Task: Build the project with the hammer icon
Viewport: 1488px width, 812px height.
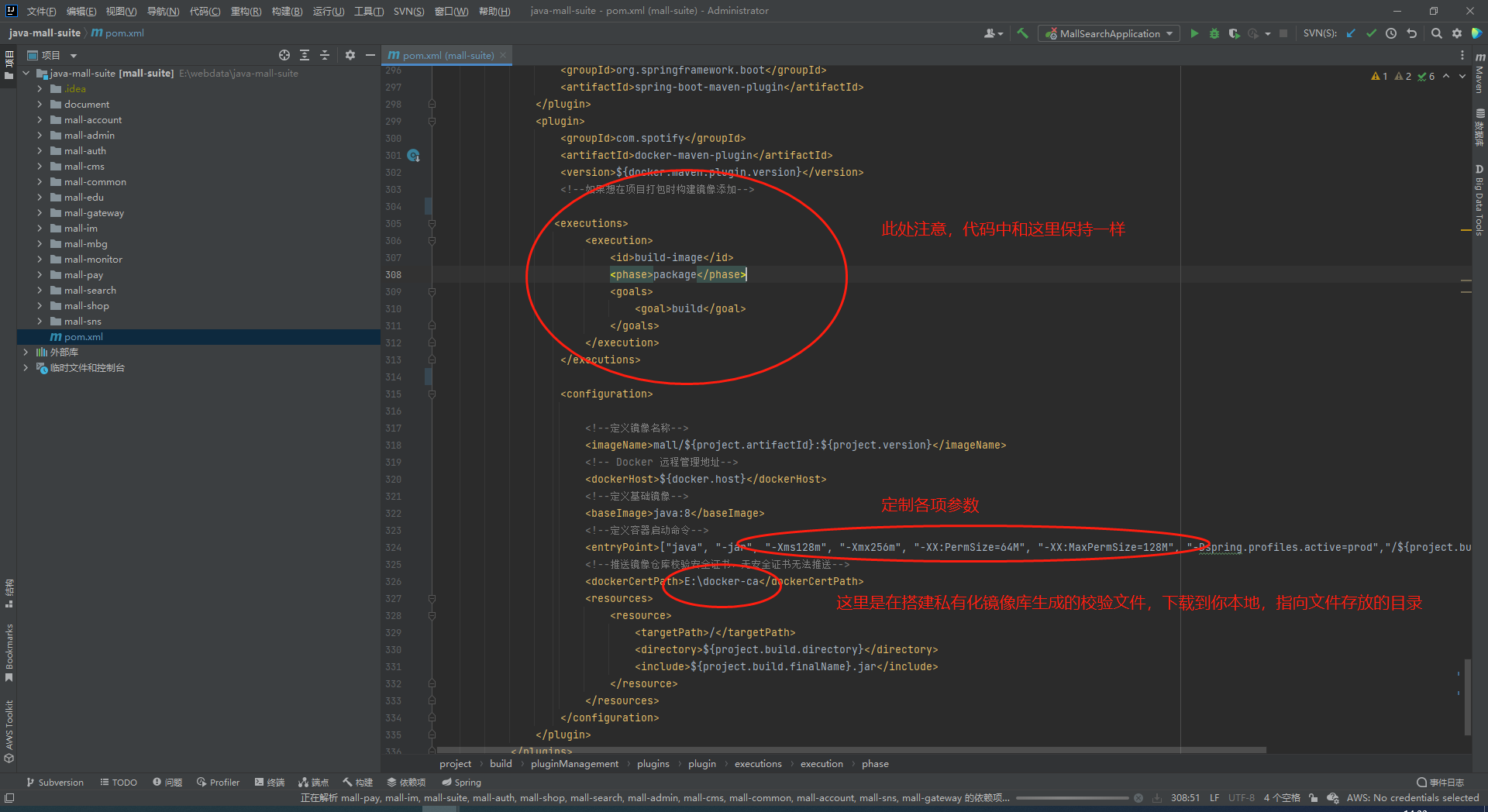Action: click(x=1023, y=33)
